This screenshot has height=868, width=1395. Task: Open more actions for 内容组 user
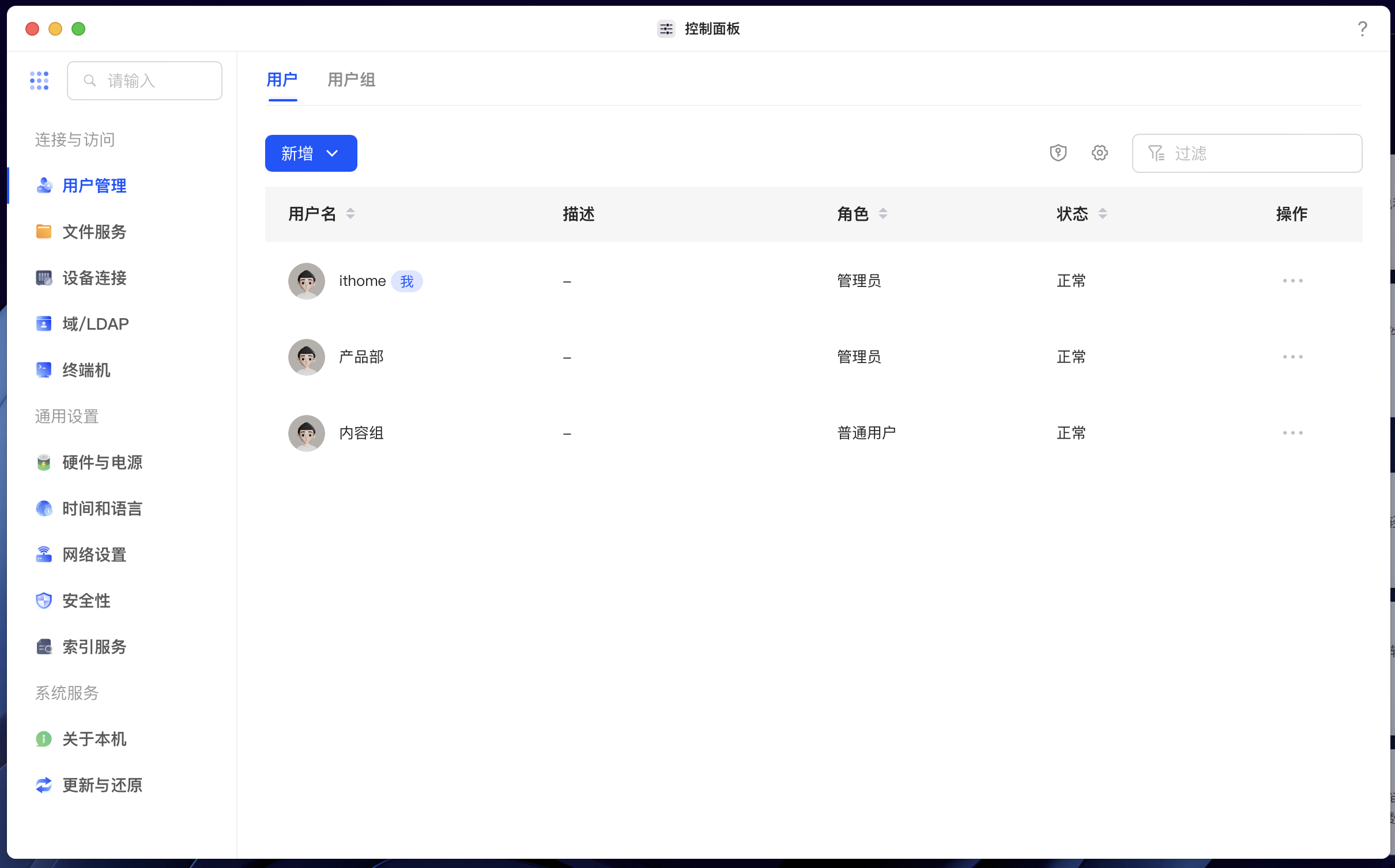coord(1292,433)
